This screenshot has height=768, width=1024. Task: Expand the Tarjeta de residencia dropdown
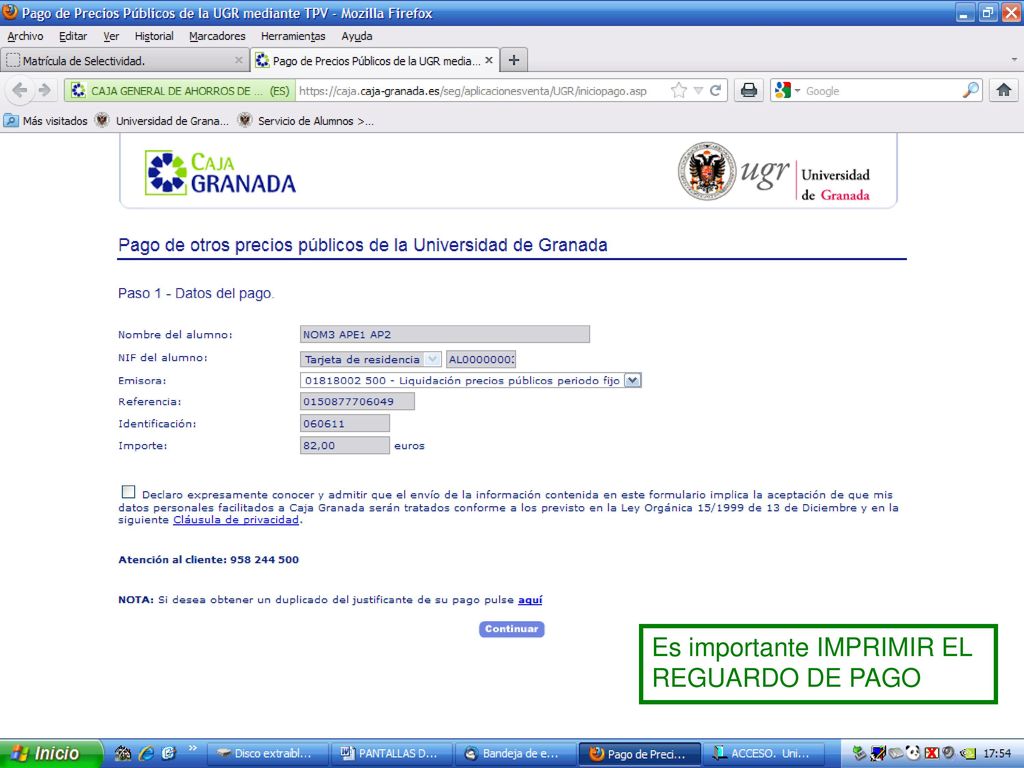432,359
